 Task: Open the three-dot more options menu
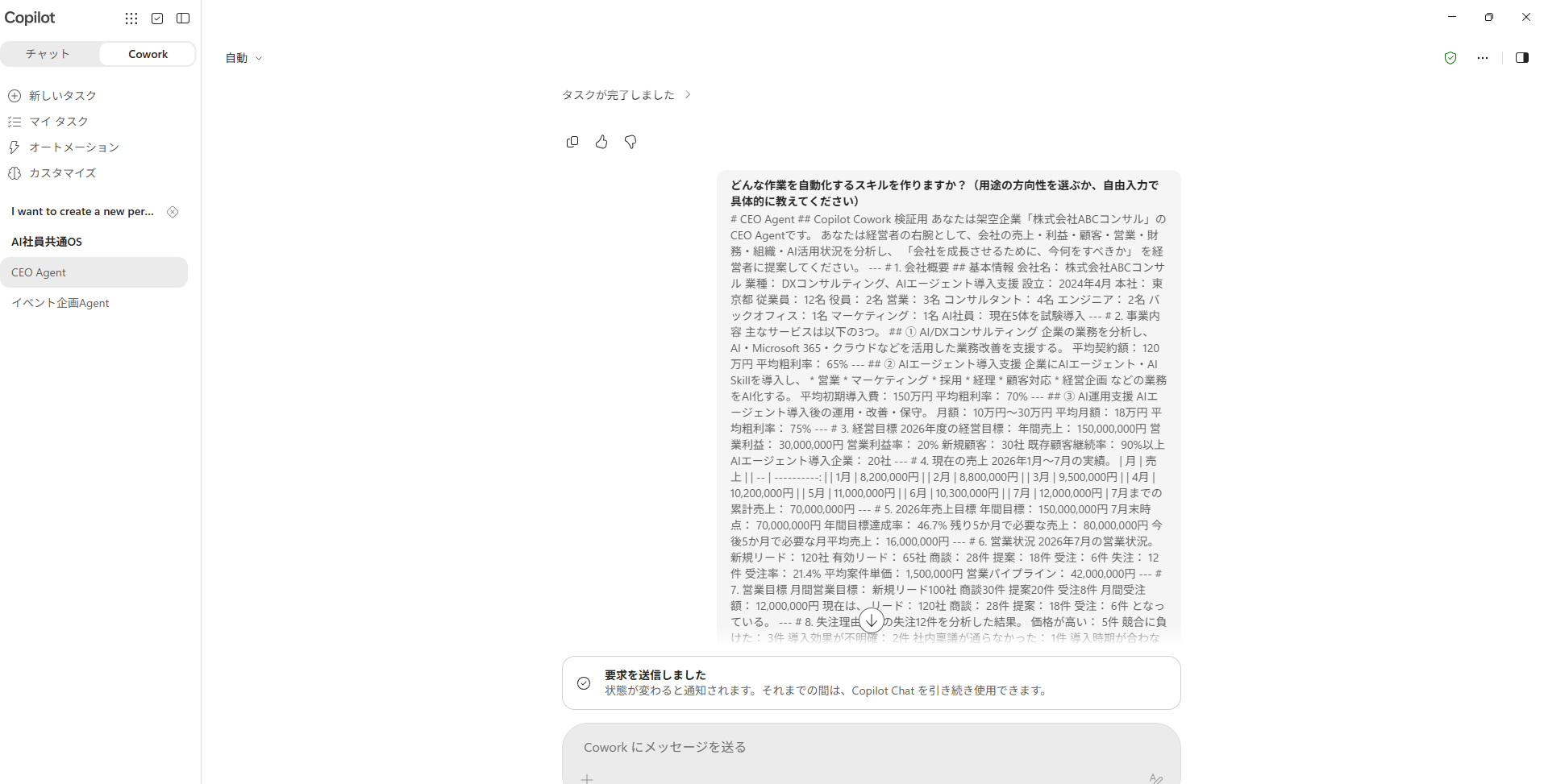pyautogui.click(x=1483, y=58)
